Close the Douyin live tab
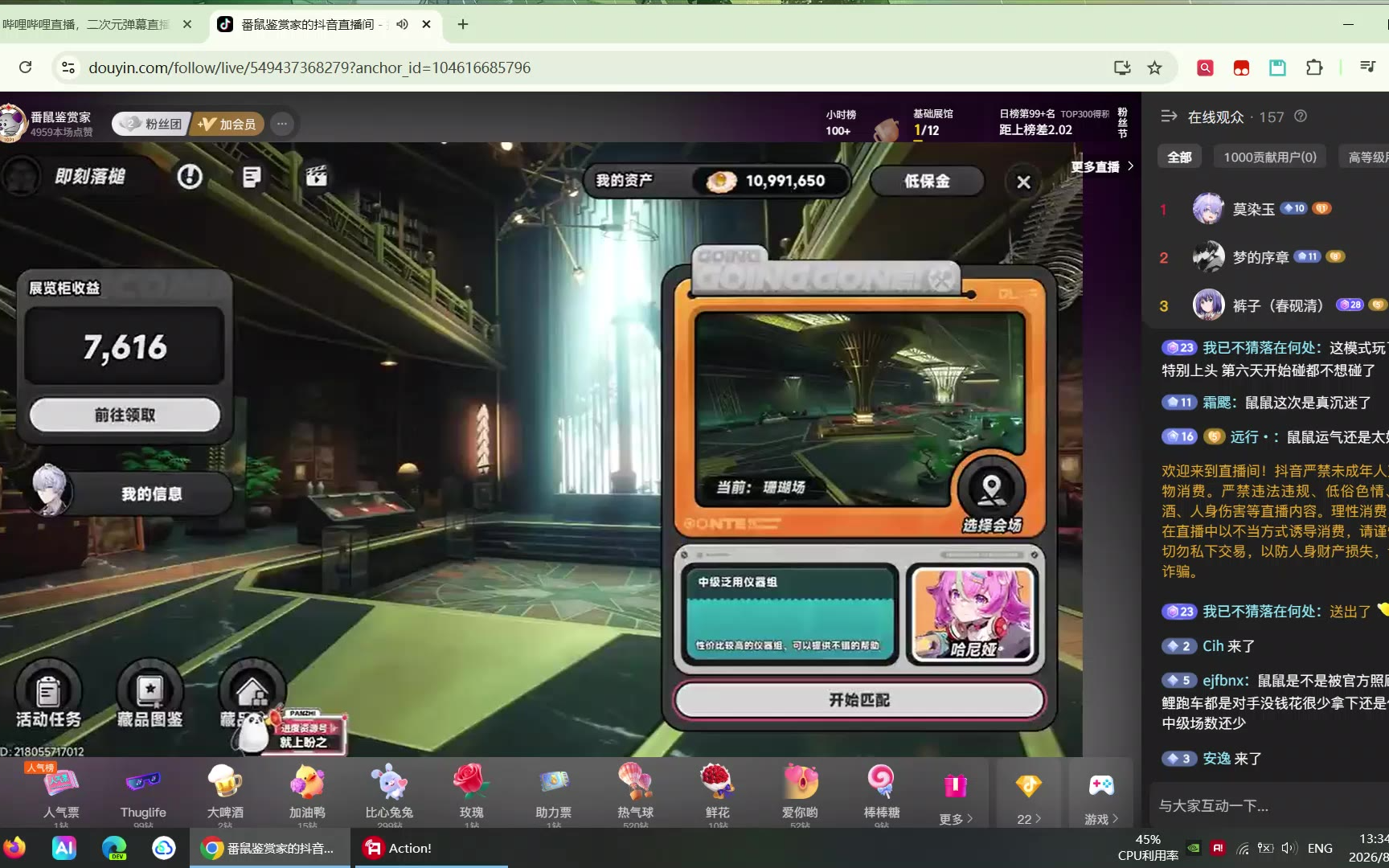Image resolution: width=1389 pixels, height=868 pixels. (x=427, y=24)
